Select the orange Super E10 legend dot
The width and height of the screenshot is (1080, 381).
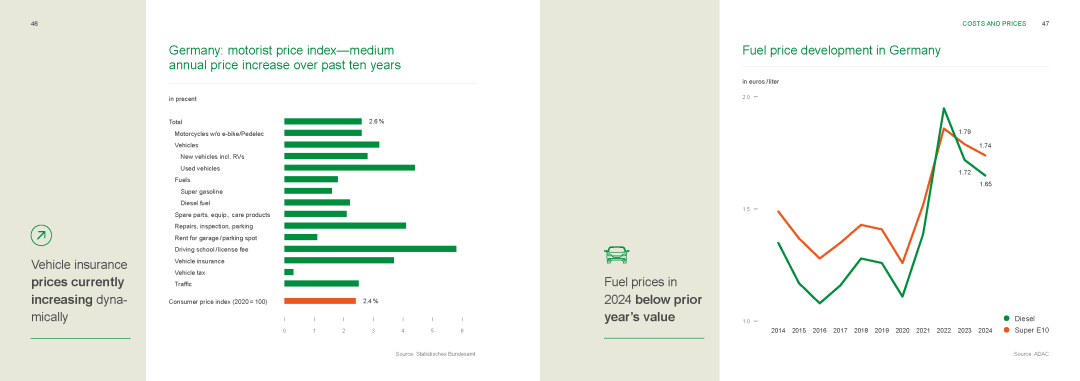pos(1006,331)
